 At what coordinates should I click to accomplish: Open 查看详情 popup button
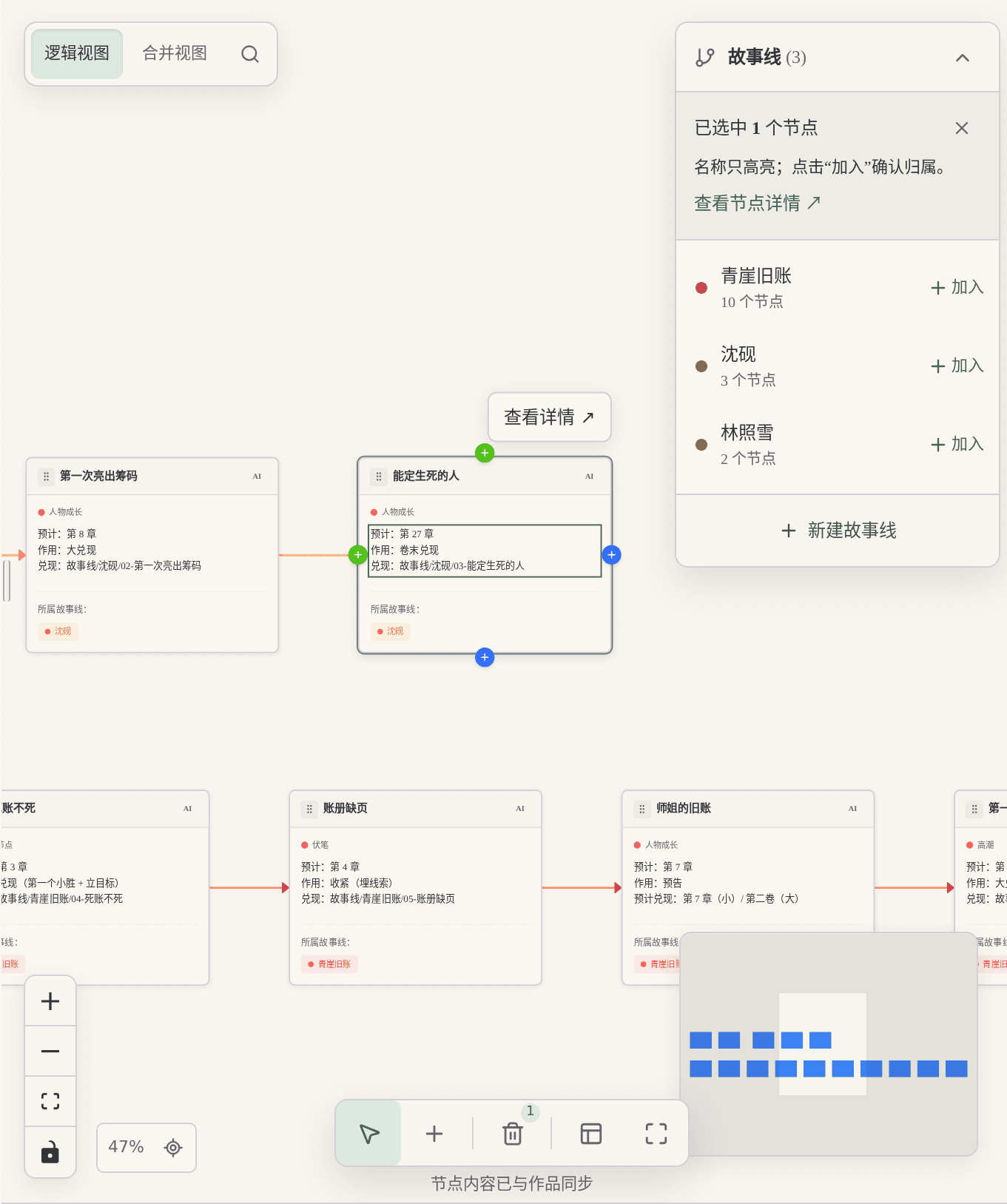tap(549, 417)
